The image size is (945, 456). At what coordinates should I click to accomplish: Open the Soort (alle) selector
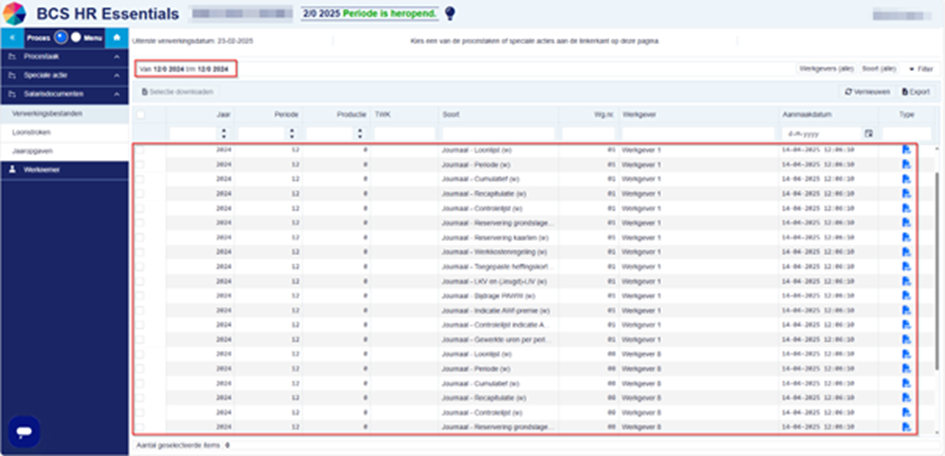[x=879, y=69]
